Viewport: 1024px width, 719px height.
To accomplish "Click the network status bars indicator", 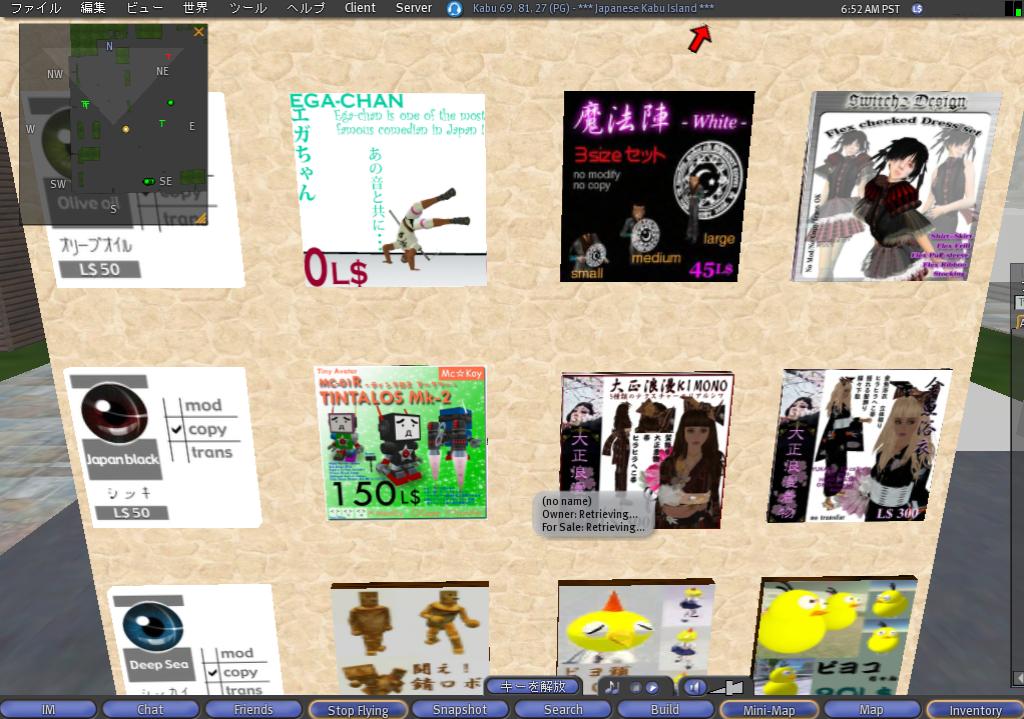I will point(1013,8).
